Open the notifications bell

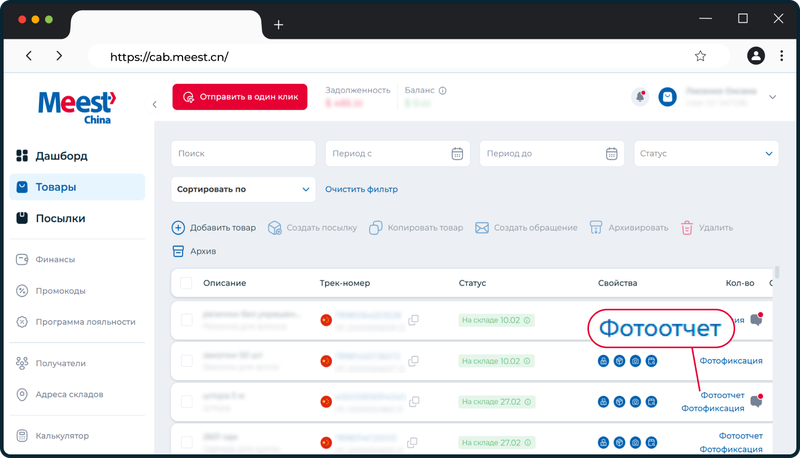click(640, 96)
